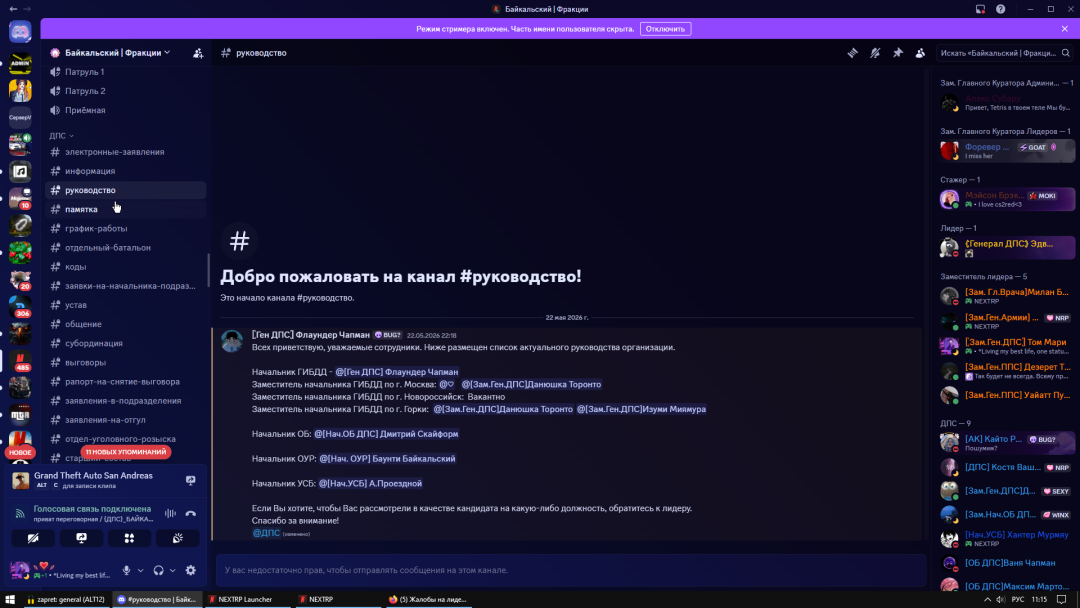Toggle noise suppression waveform icon

coord(170,514)
